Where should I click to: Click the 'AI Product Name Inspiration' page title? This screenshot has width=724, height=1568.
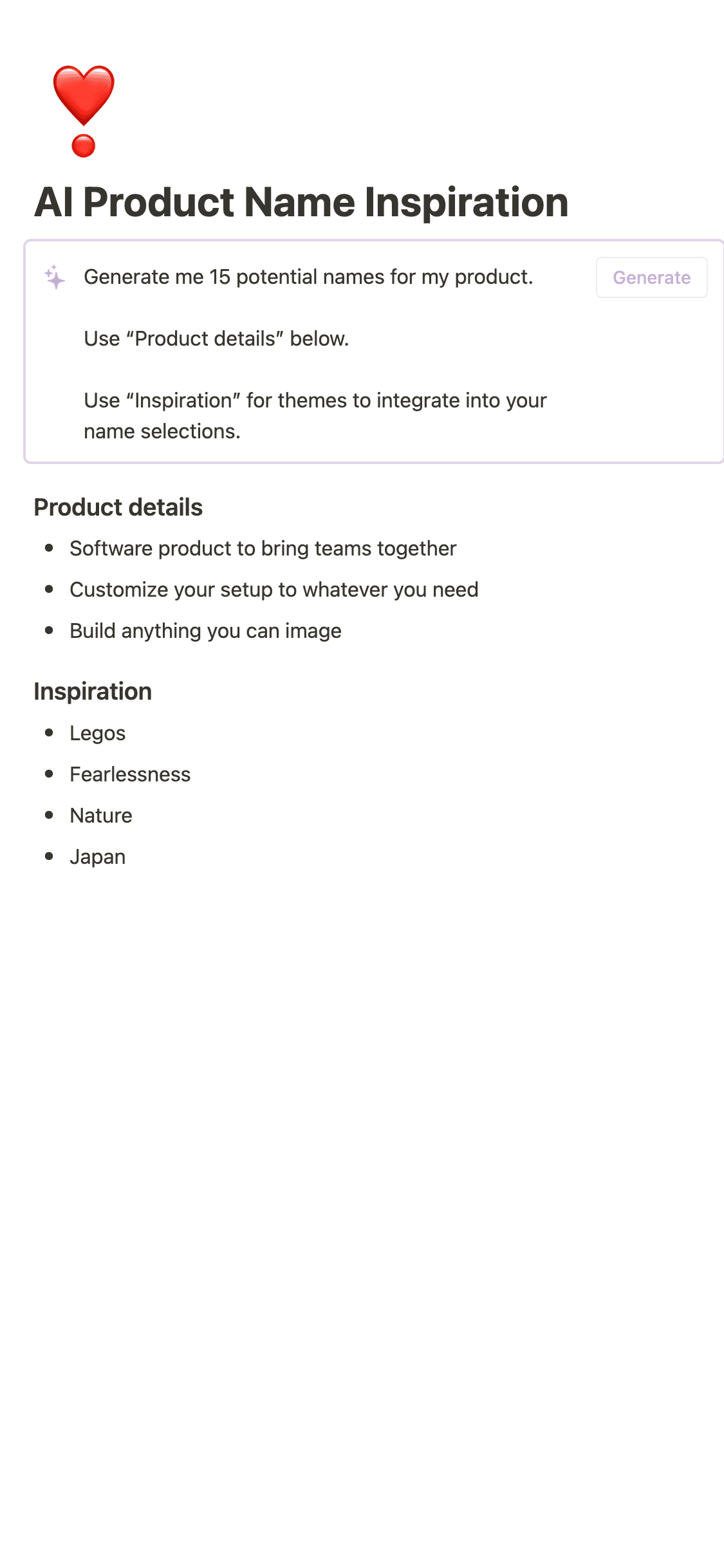301,202
